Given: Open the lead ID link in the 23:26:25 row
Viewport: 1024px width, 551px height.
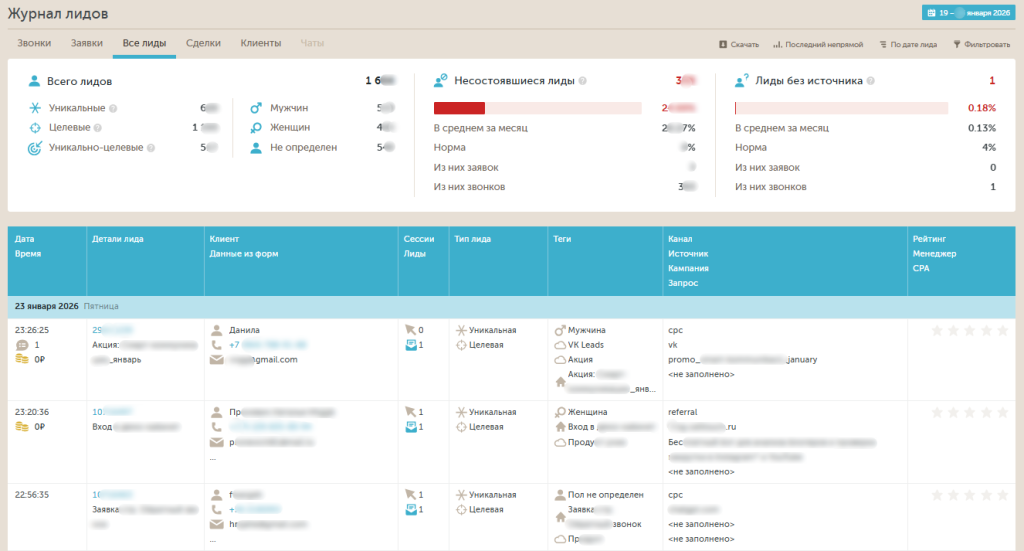Looking at the screenshot, I should [112, 330].
